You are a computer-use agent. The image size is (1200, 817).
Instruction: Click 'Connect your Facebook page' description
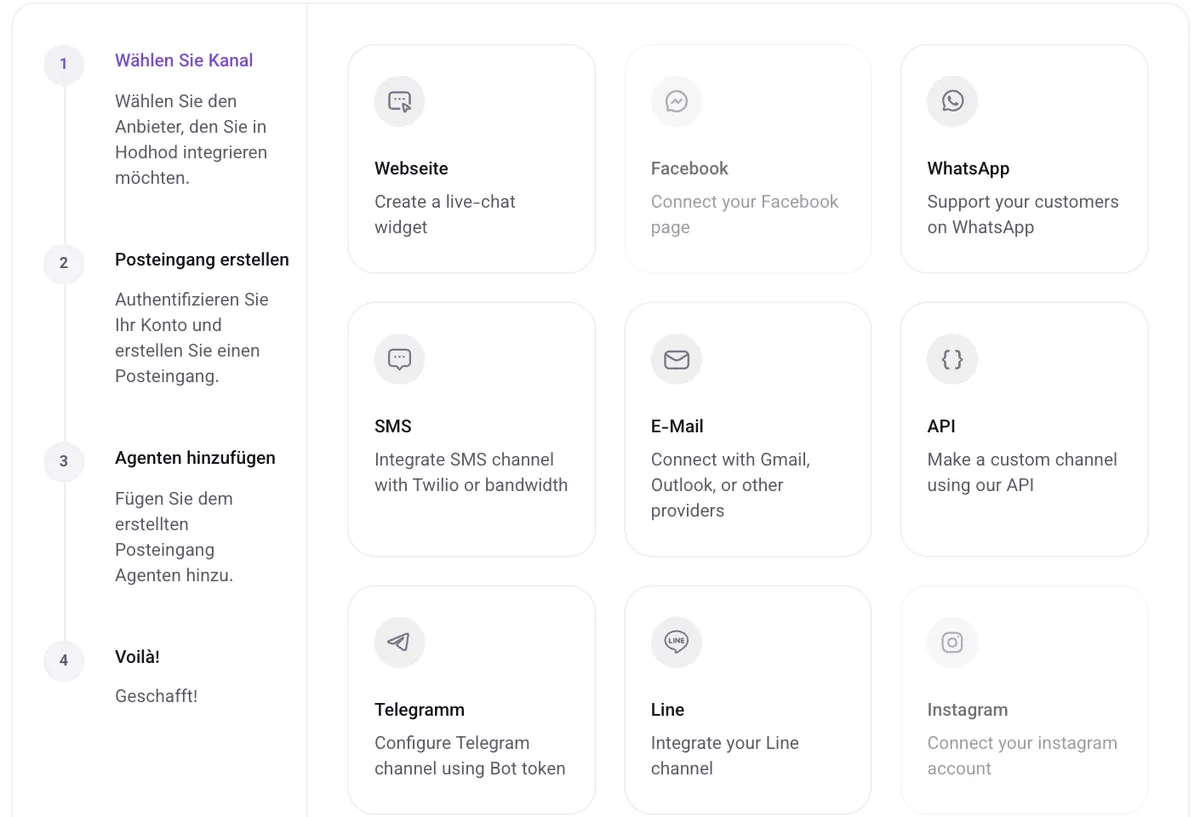pyautogui.click(x=745, y=214)
